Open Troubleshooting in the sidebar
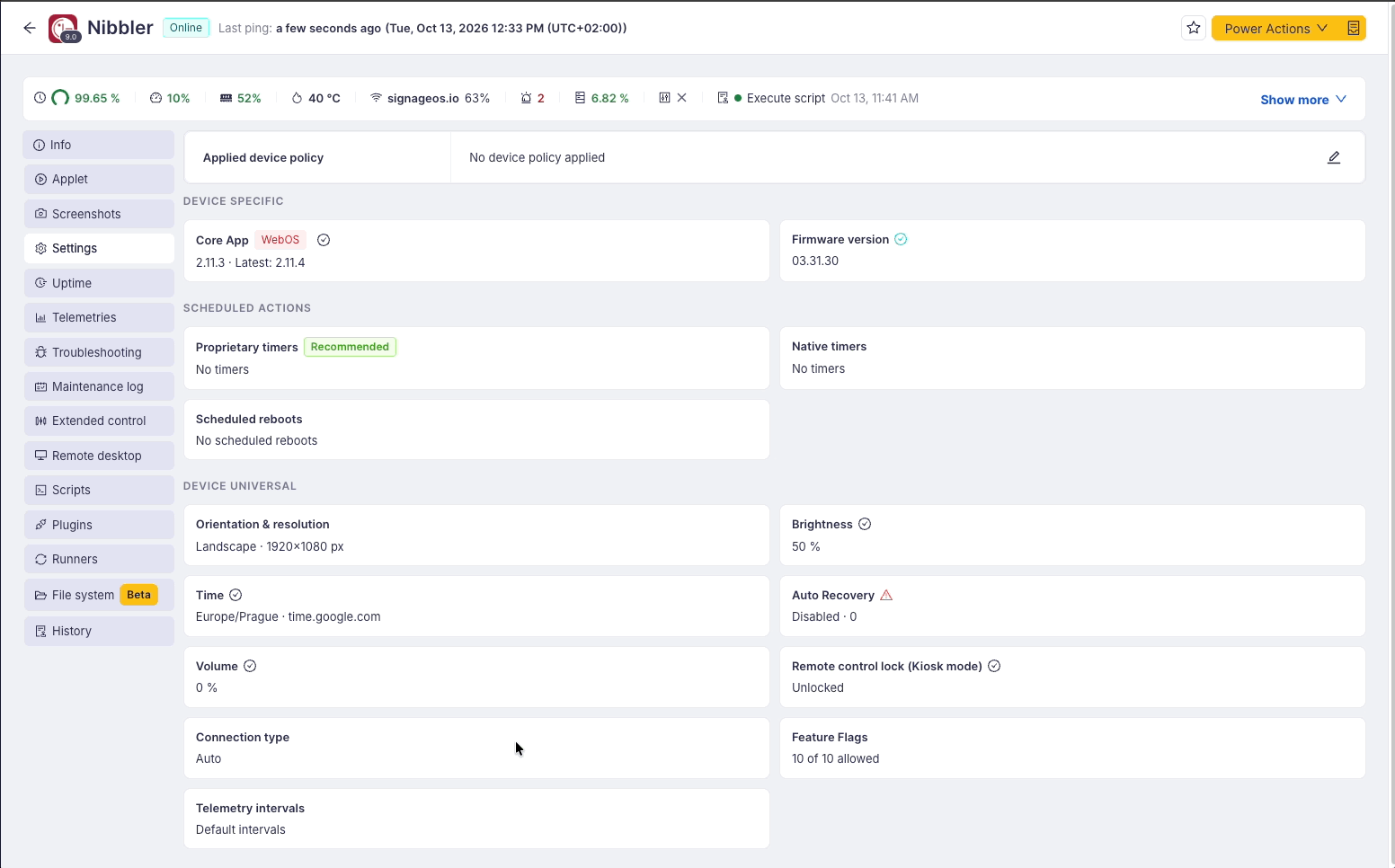Image resolution: width=1395 pixels, height=868 pixels. coord(99,352)
